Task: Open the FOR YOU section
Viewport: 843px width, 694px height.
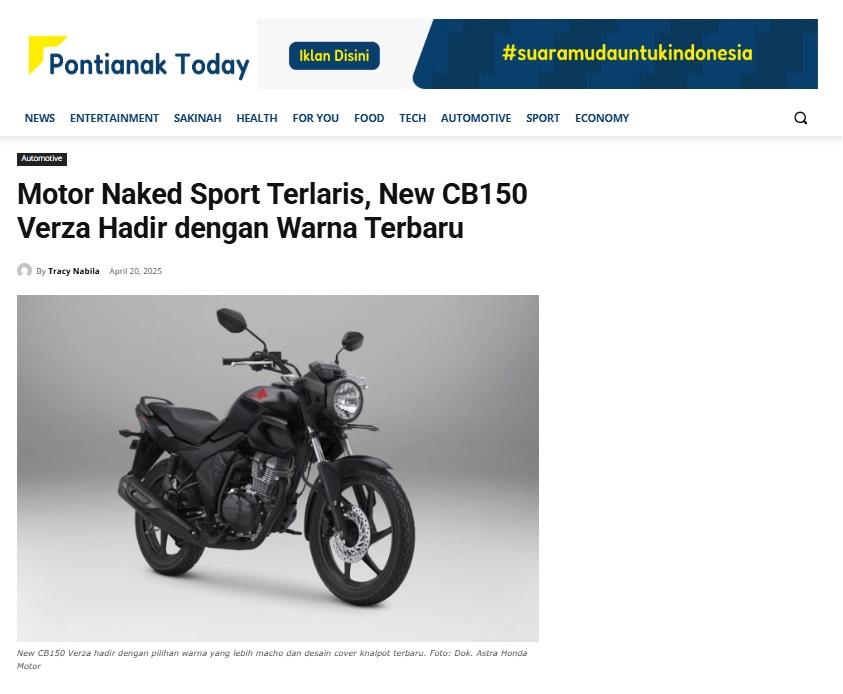Action: click(x=316, y=118)
